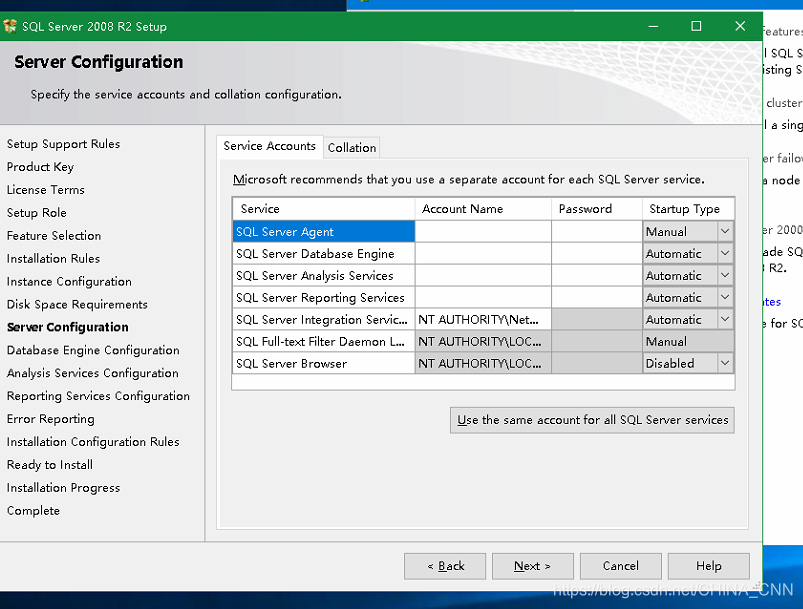Click the NT AUTHORITY\LOC... account of SQL Server Browser
This screenshot has width=803, height=609.
pos(483,364)
